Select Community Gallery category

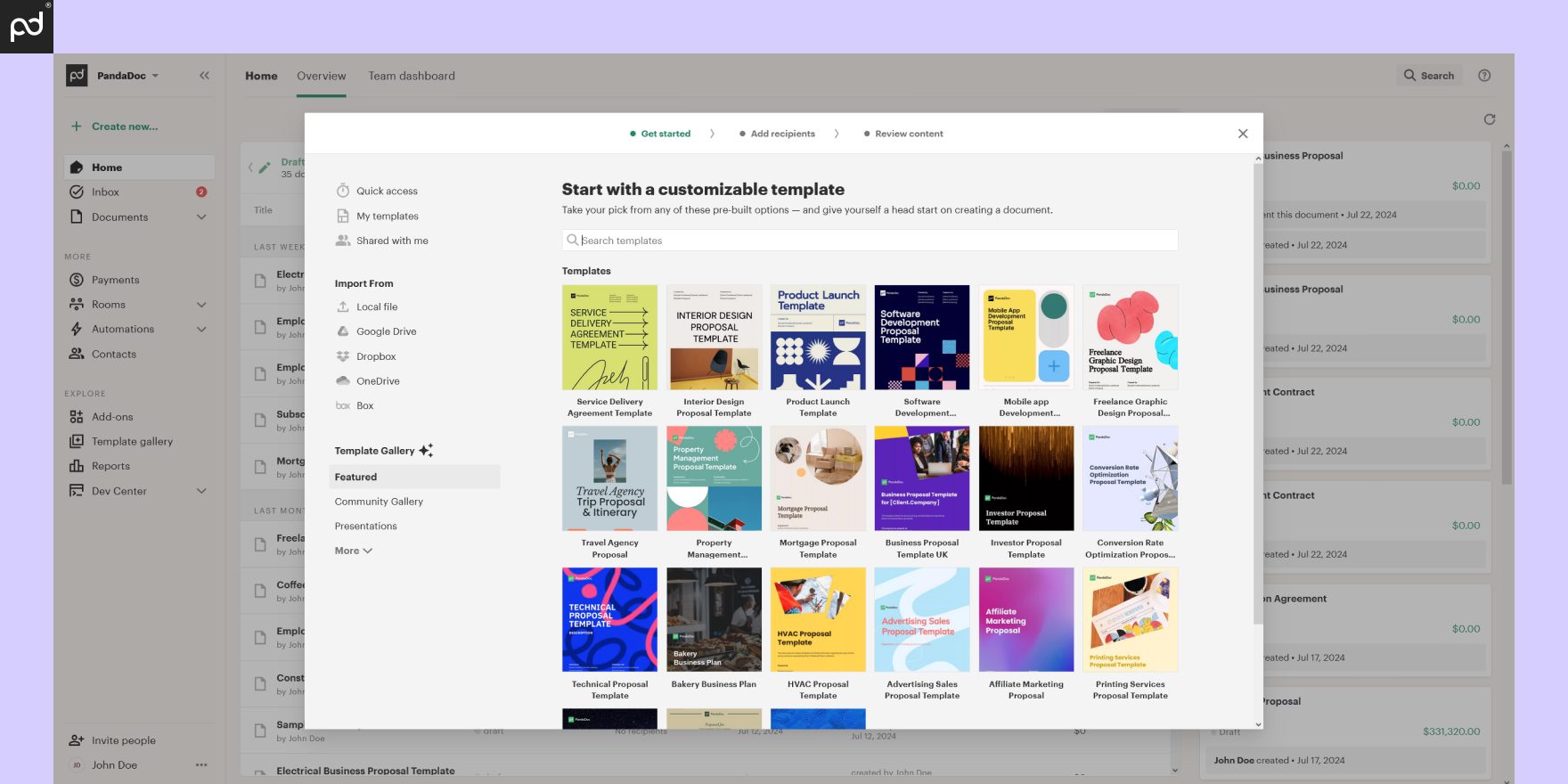tap(379, 502)
